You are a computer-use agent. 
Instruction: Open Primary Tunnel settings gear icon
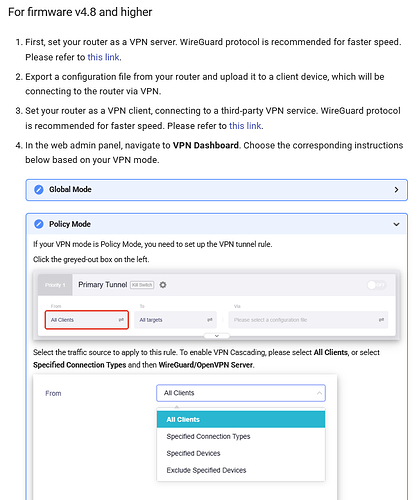163,285
